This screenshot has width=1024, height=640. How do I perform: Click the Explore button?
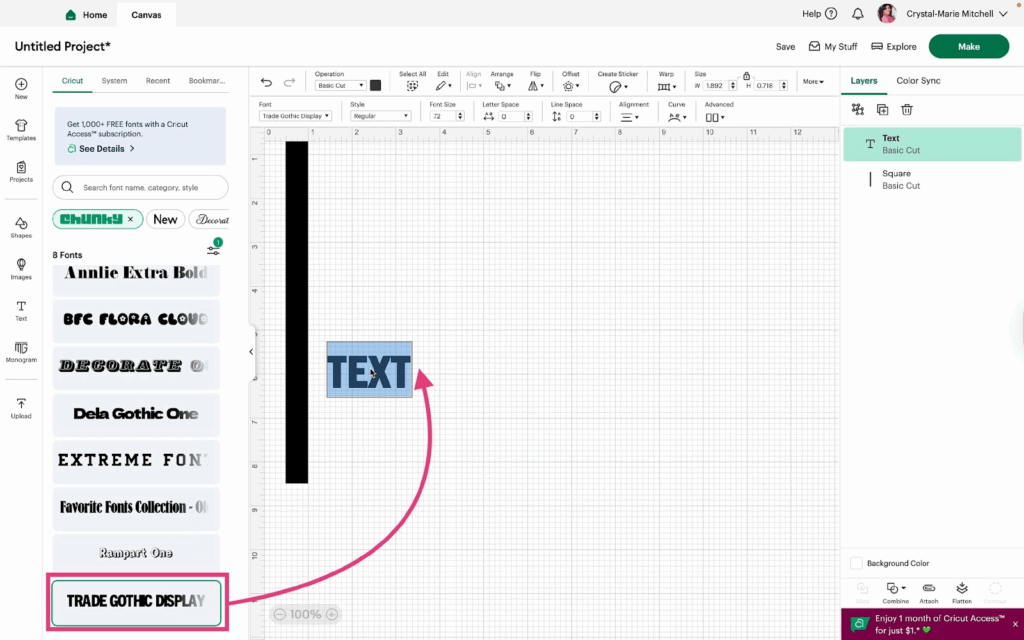894,47
